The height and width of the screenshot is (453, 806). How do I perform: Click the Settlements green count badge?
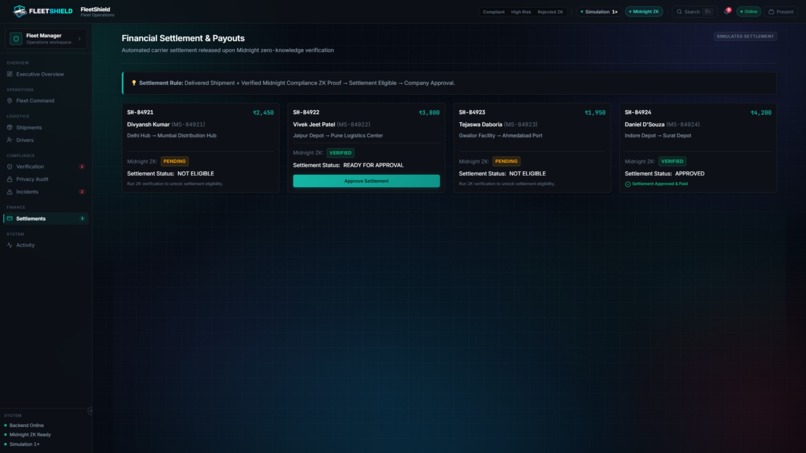[x=82, y=219]
